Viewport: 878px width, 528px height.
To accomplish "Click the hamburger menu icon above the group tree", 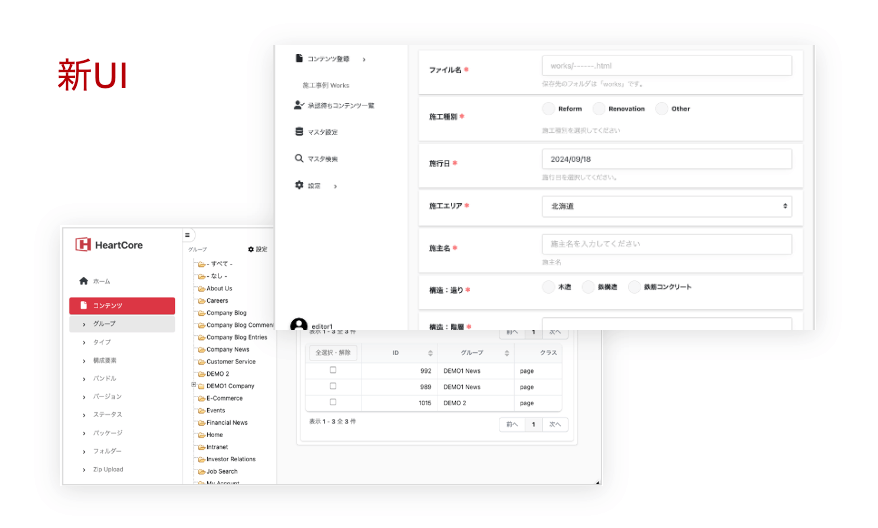I will [187, 235].
